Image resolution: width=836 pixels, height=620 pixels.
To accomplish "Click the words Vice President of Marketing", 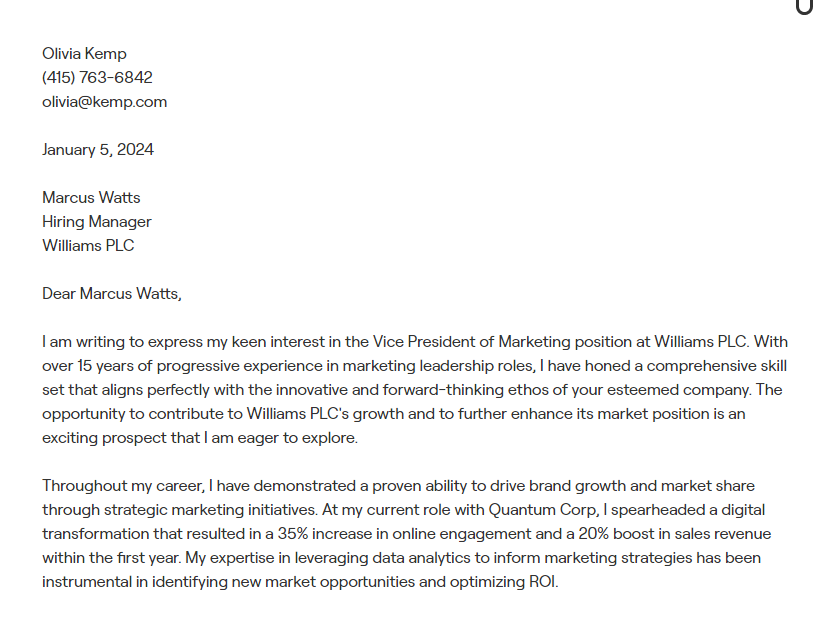I will click(471, 342).
